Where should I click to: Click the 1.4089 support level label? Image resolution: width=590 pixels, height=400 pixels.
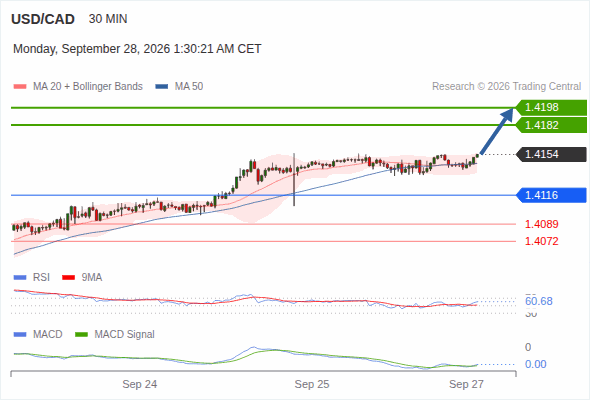(541, 224)
